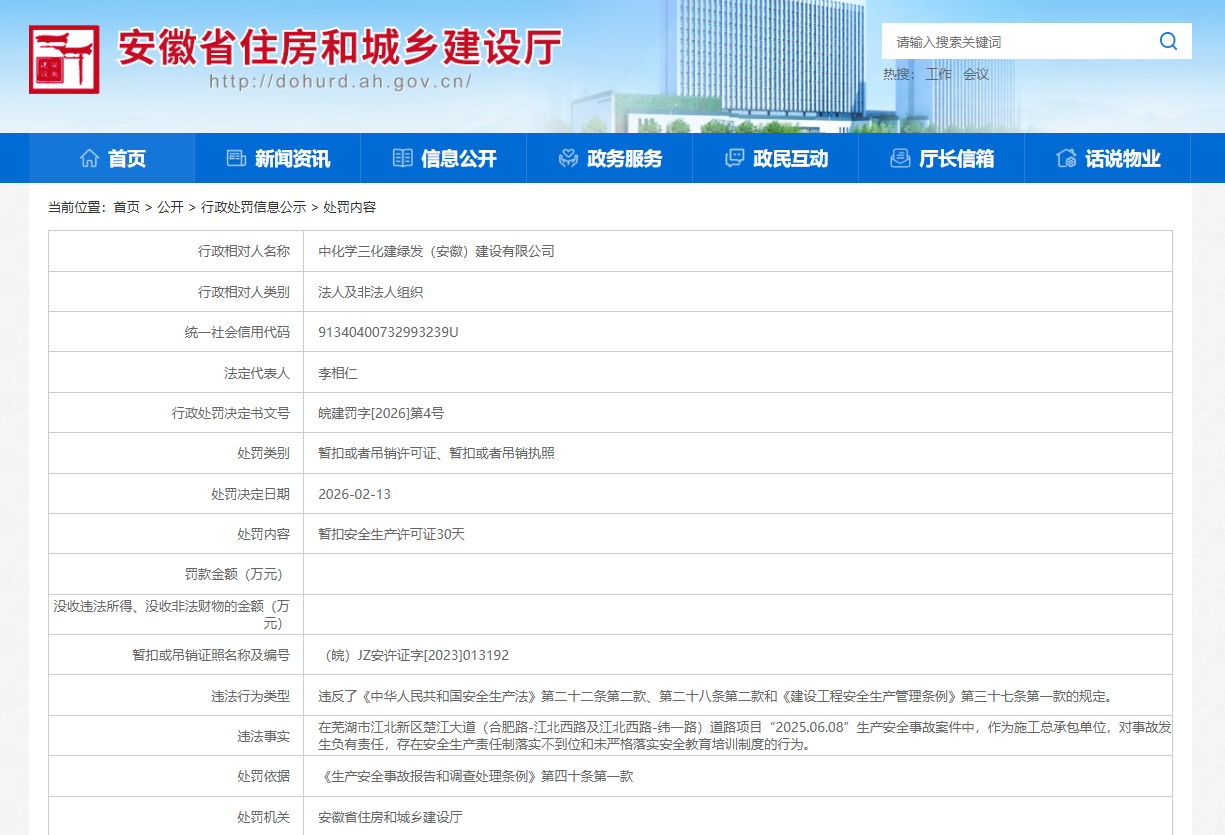The height and width of the screenshot is (835, 1225).
Task: Select violation type text starting 违反了《中华人民共和国安全生产法》
Action: (x=715, y=696)
